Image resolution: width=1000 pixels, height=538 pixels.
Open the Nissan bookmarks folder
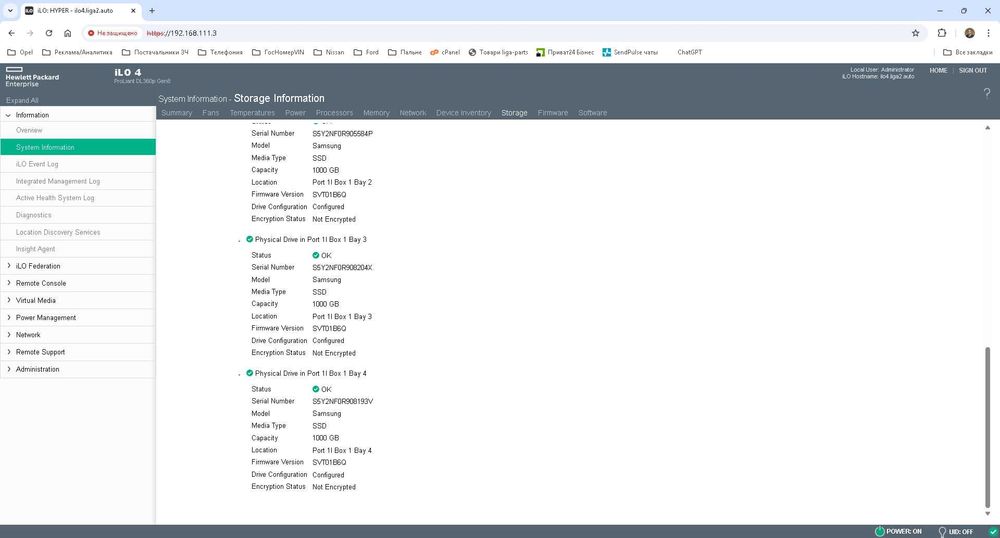tap(328, 52)
